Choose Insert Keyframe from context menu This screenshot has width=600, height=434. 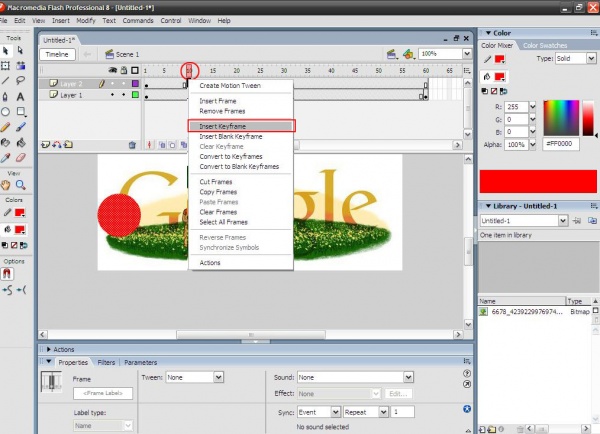pyautogui.click(x=241, y=126)
